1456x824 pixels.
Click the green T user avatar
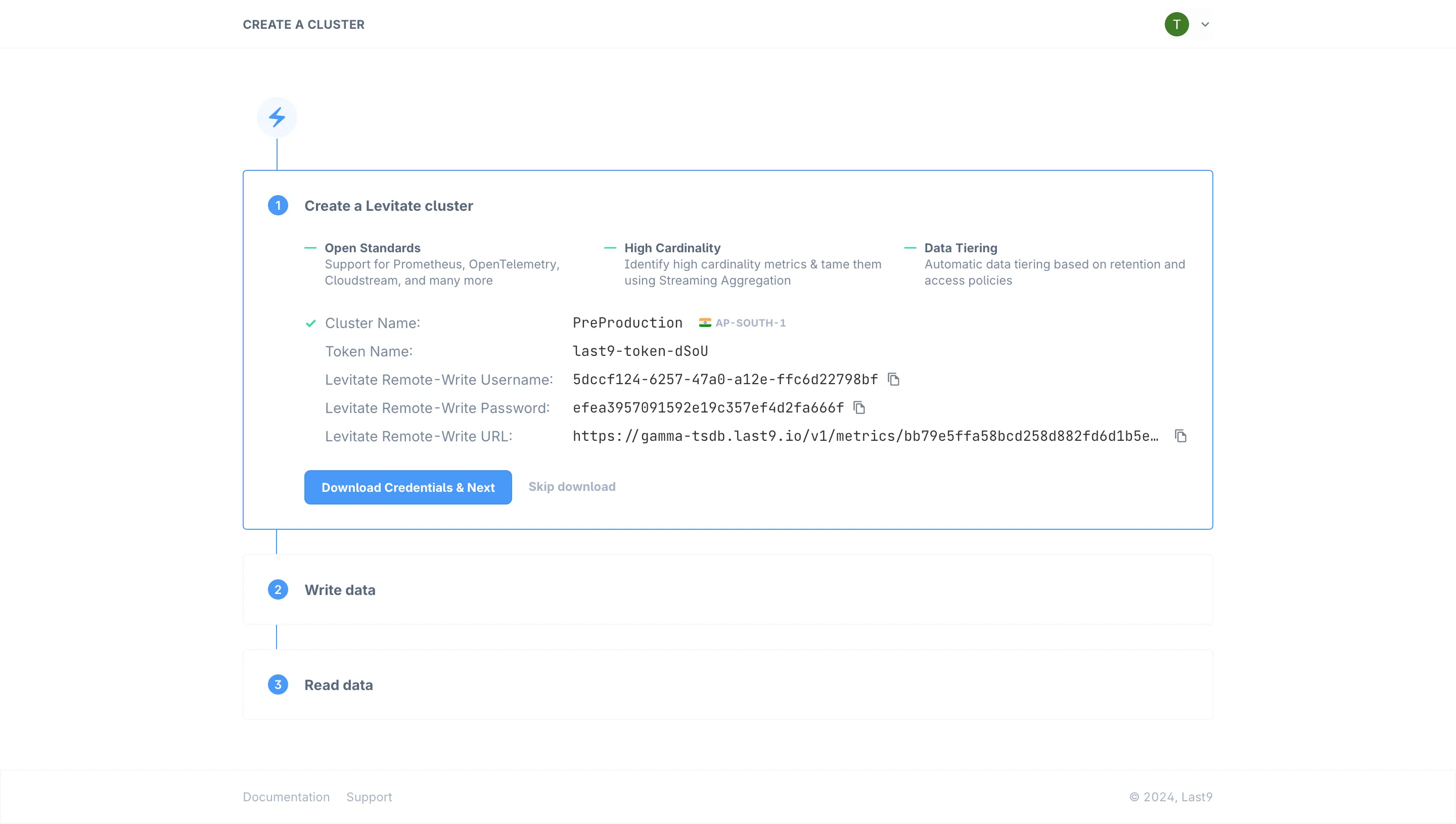[1176, 24]
